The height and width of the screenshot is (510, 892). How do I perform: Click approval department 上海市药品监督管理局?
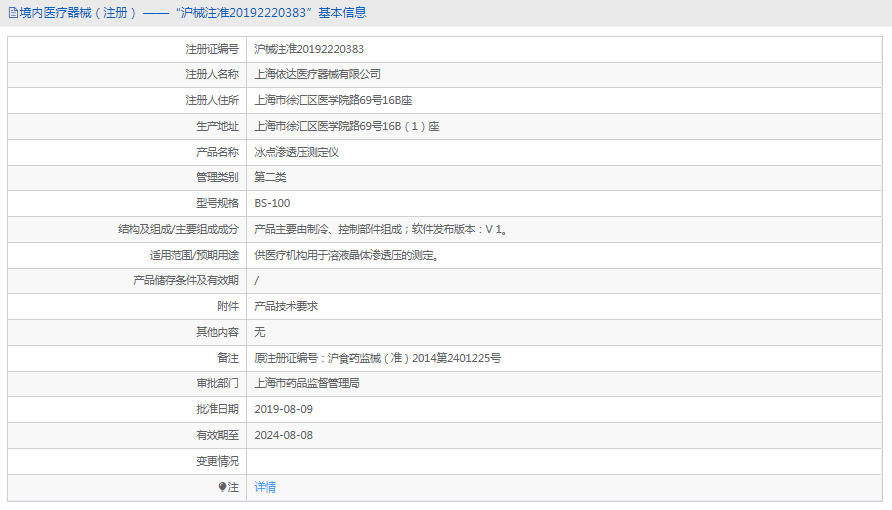coord(307,383)
